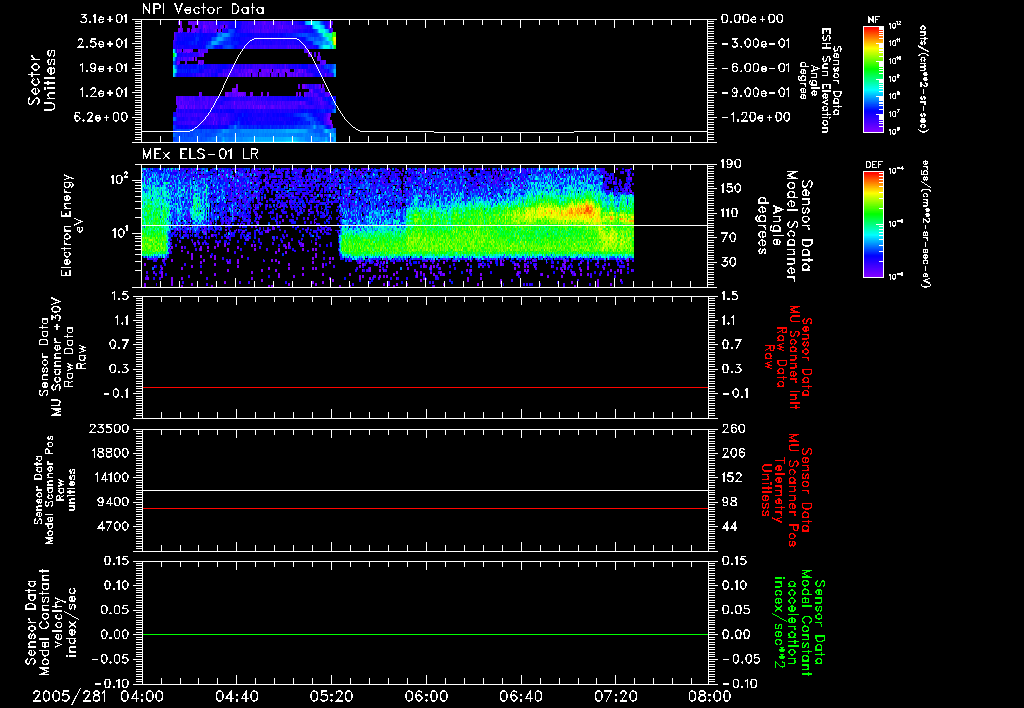Screen dimensions: 1024x708
Task: Click the 152 telemetry tick value
Action: pyautogui.click(x=731, y=477)
